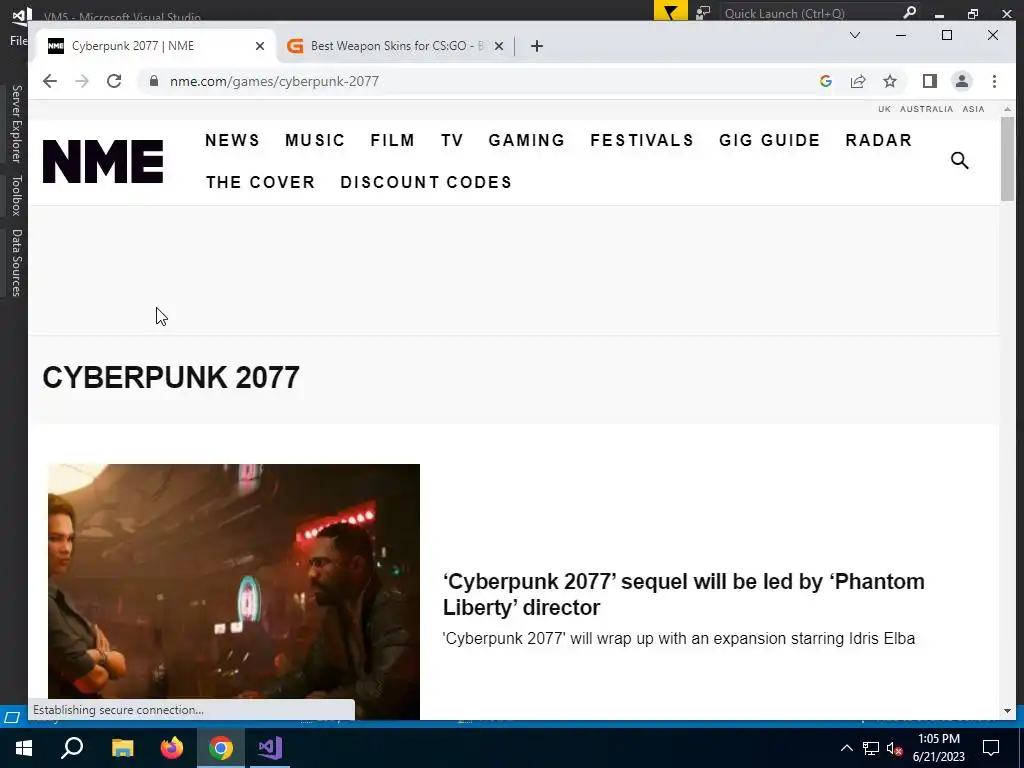Viewport: 1024px width, 768px height.
Task: Click the Visual Studio notifications flag icon
Action: pos(670,12)
